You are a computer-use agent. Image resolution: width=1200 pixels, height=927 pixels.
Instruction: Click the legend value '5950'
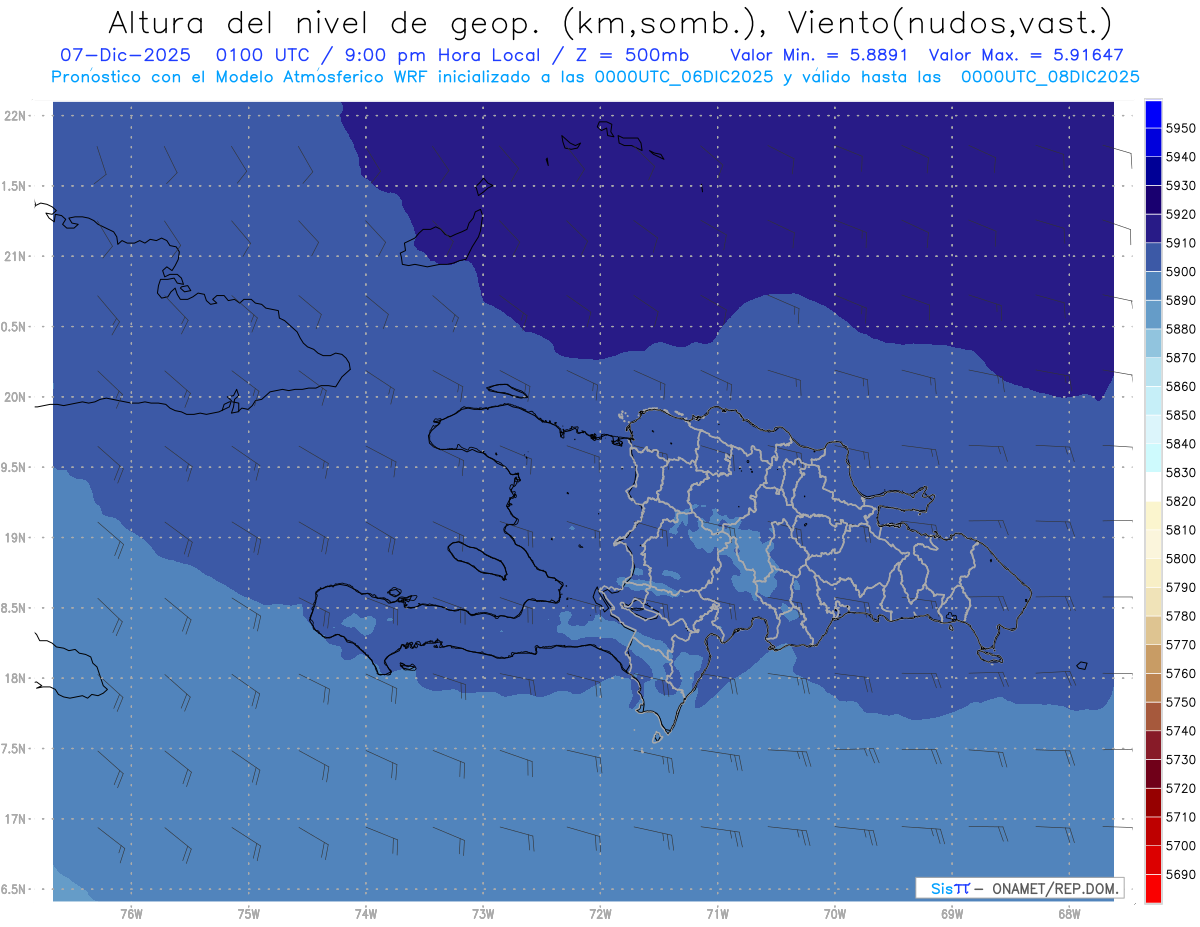[1180, 128]
